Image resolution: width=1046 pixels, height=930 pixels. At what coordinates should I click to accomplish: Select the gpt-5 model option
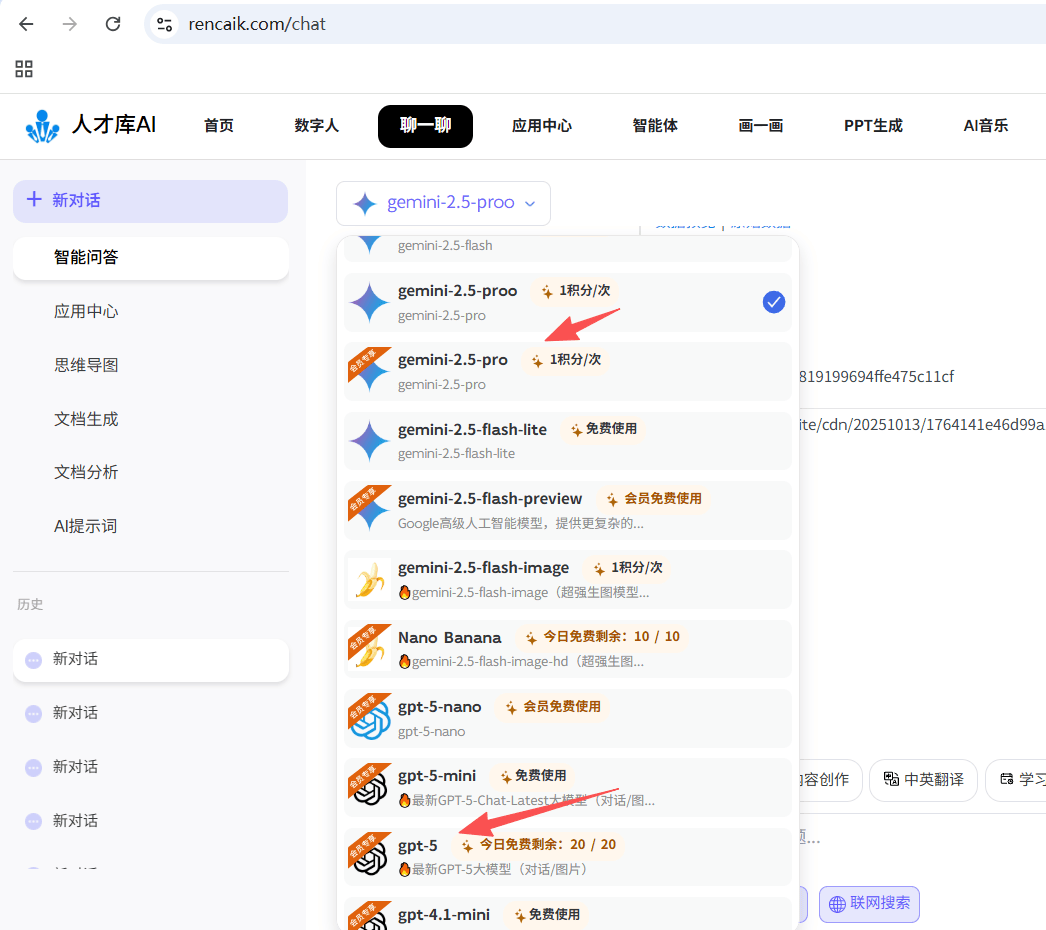click(418, 846)
